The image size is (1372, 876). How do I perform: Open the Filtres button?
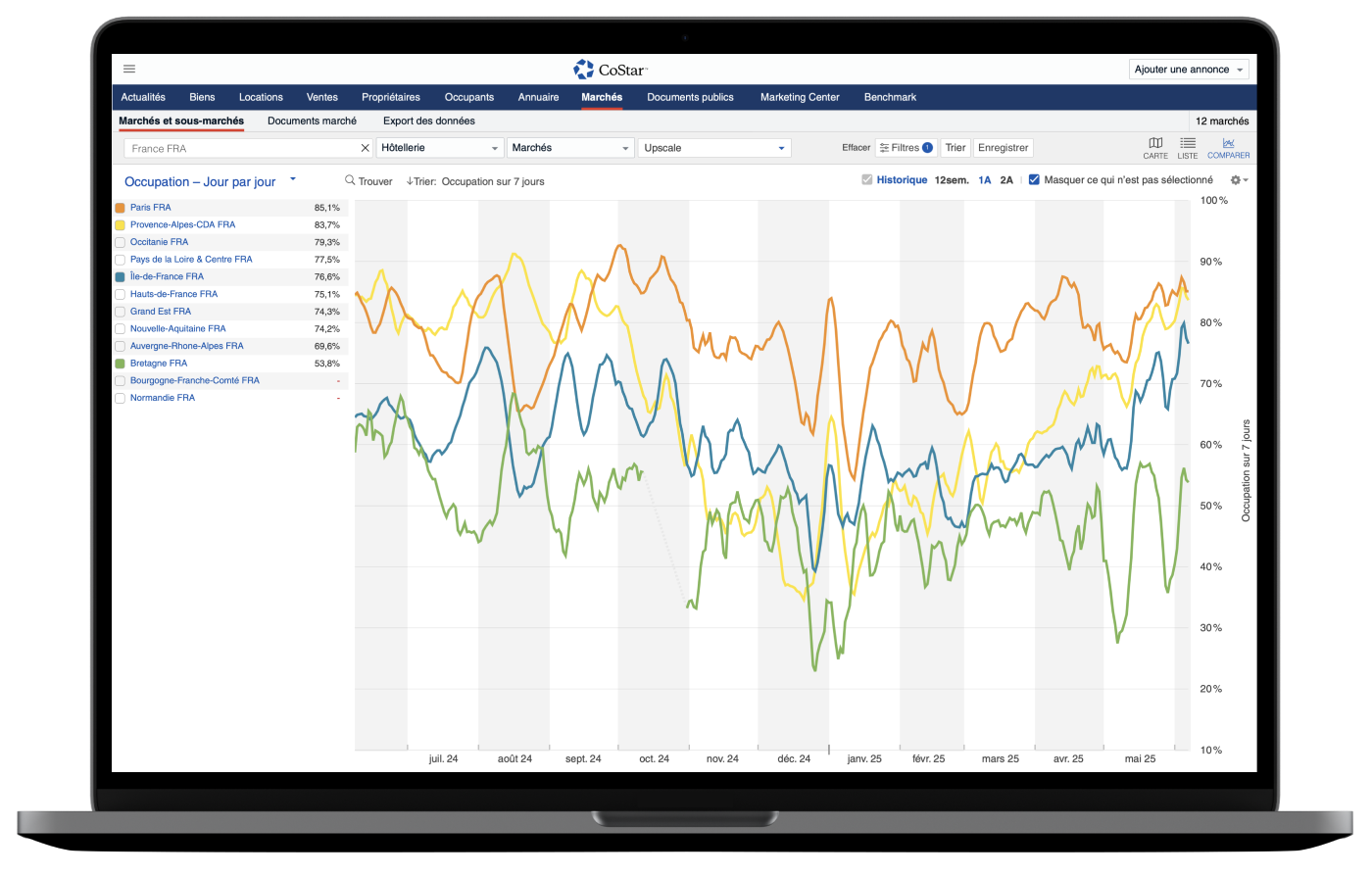coord(906,148)
